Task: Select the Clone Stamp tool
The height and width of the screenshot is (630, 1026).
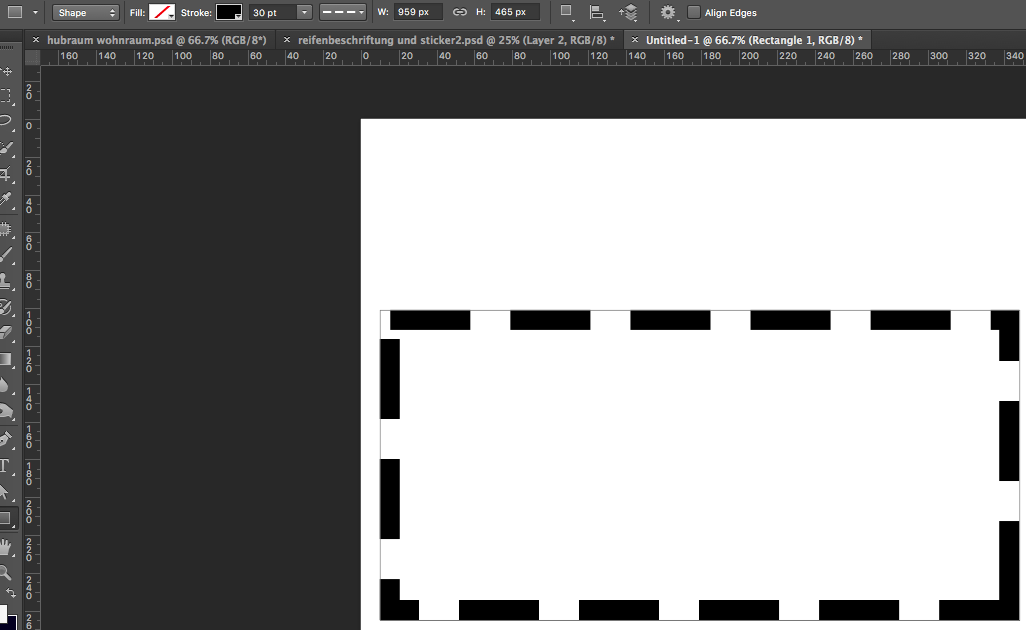Action: [x=6, y=281]
